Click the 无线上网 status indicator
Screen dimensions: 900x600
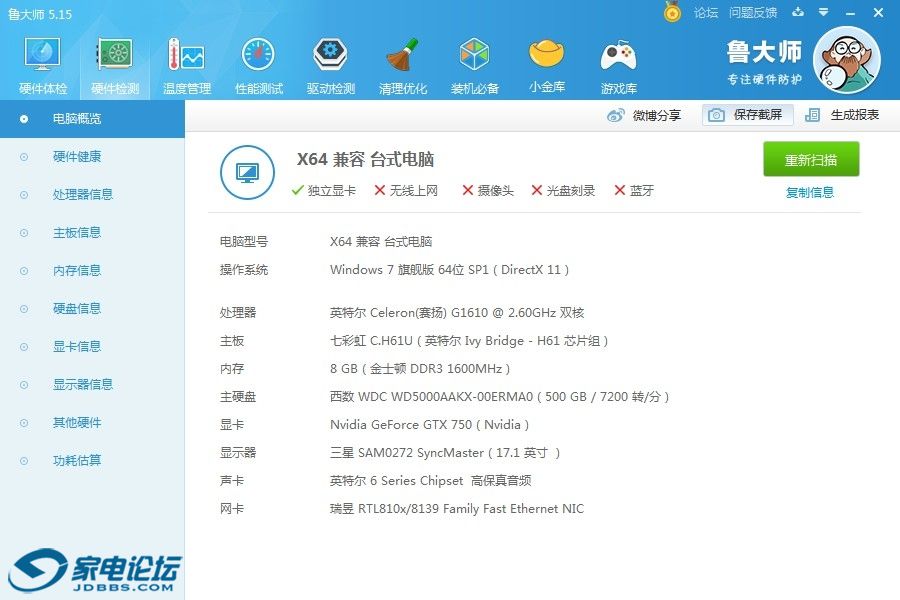[406, 191]
